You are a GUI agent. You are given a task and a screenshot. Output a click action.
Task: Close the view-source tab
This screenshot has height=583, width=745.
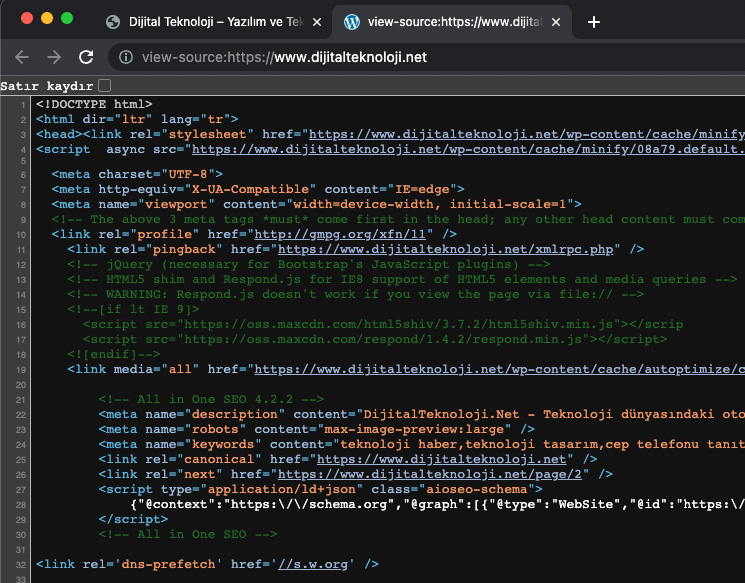(x=556, y=22)
